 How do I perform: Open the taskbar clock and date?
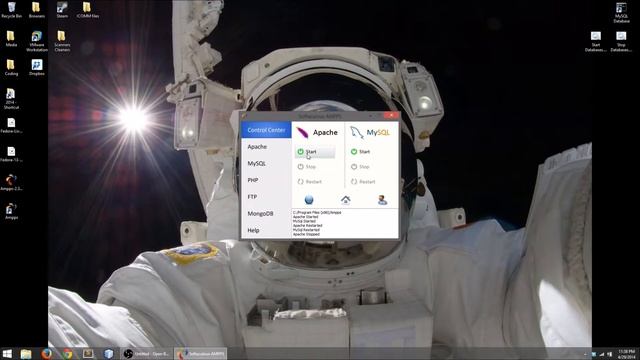(x=627, y=354)
